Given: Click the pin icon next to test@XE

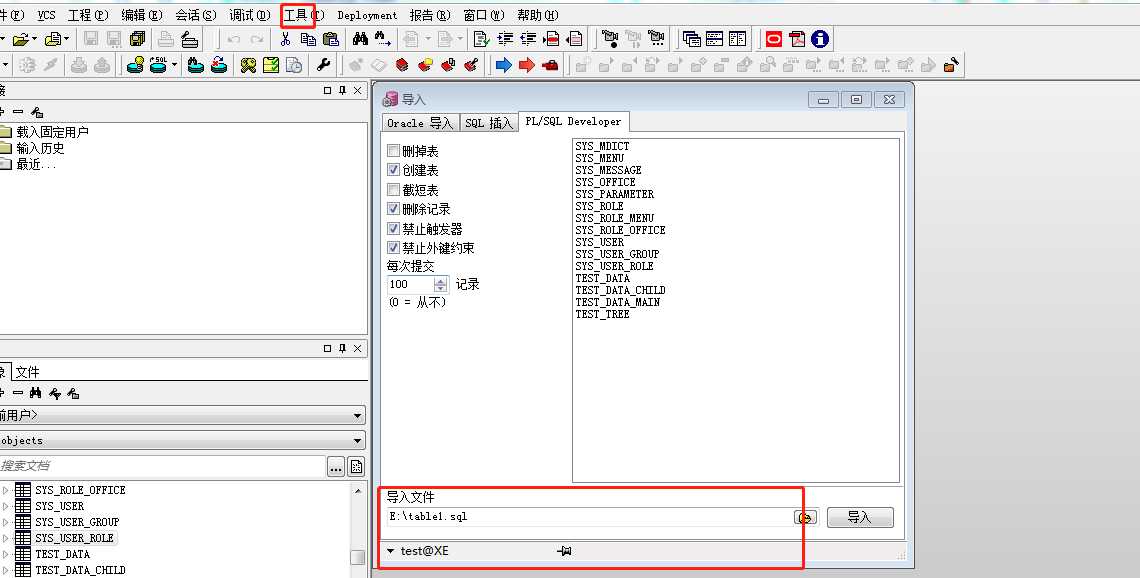Looking at the screenshot, I should (564, 551).
